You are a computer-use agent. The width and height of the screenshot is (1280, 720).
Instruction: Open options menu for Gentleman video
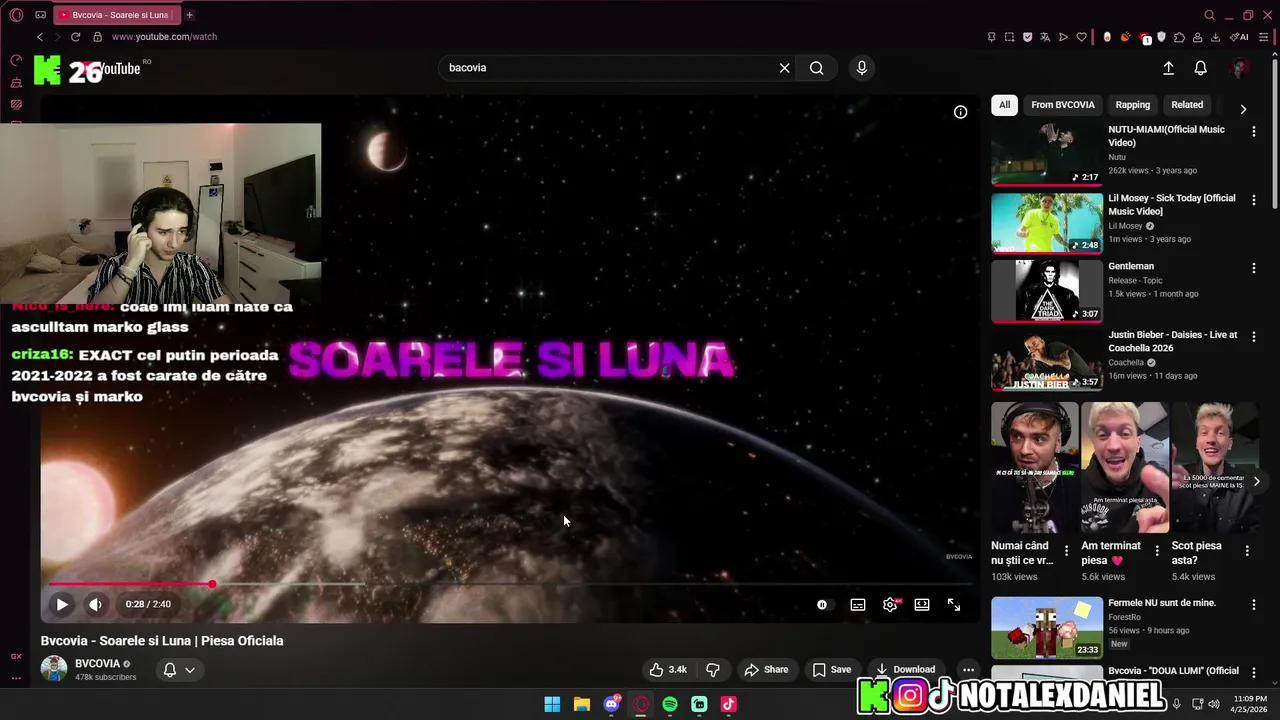[1254, 268]
